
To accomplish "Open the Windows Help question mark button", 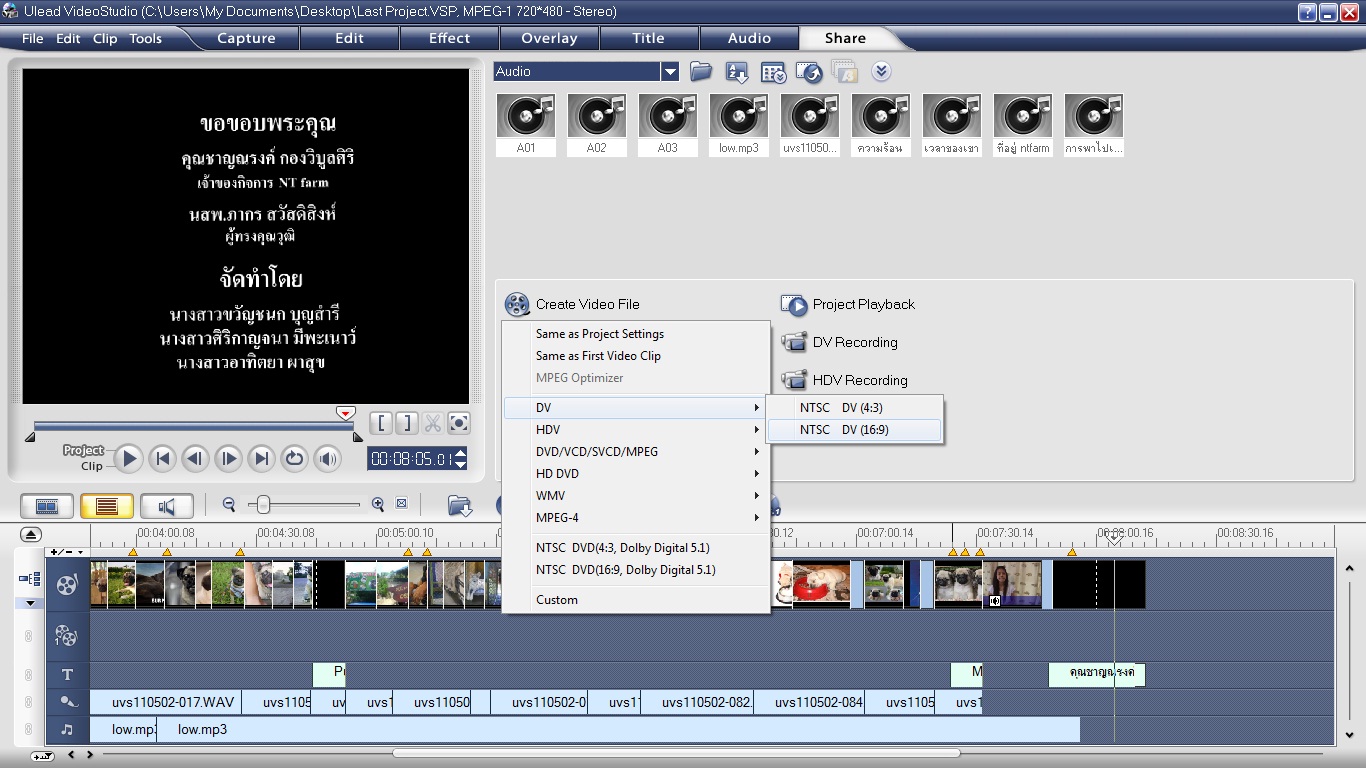I will tap(1308, 12).
